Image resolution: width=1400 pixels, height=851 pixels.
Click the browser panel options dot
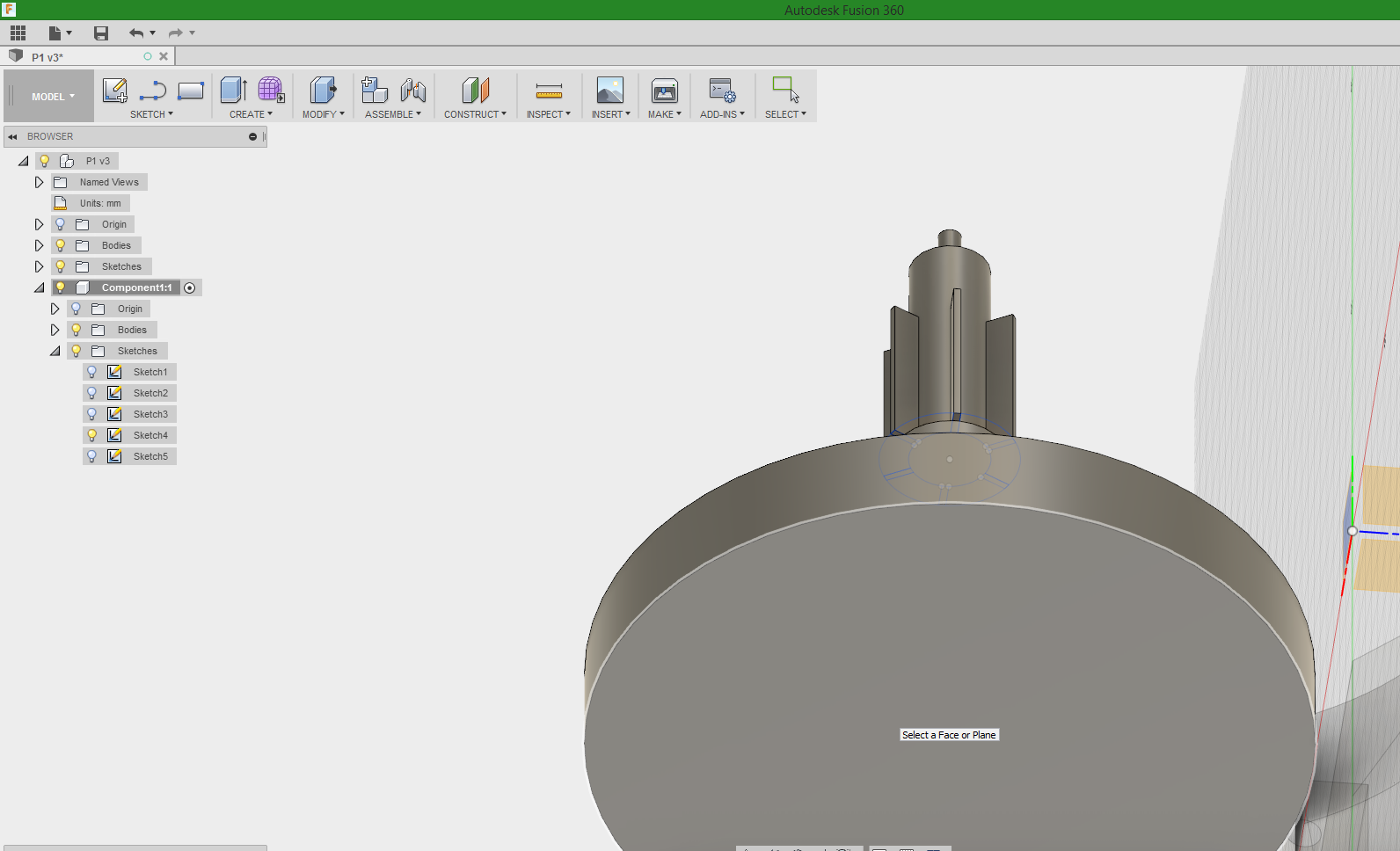coord(252,137)
